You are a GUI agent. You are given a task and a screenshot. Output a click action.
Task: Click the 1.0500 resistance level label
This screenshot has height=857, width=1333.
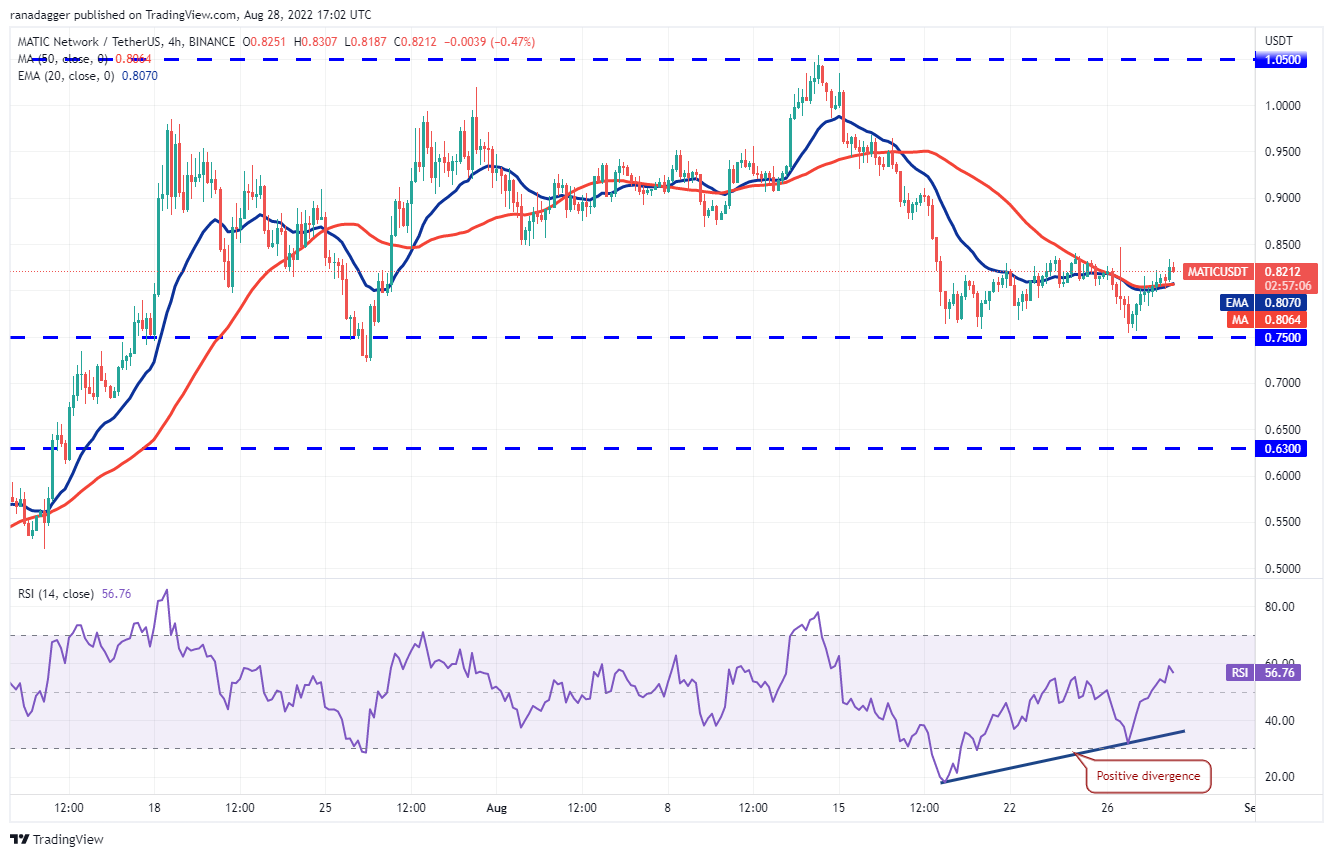[x=1283, y=60]
